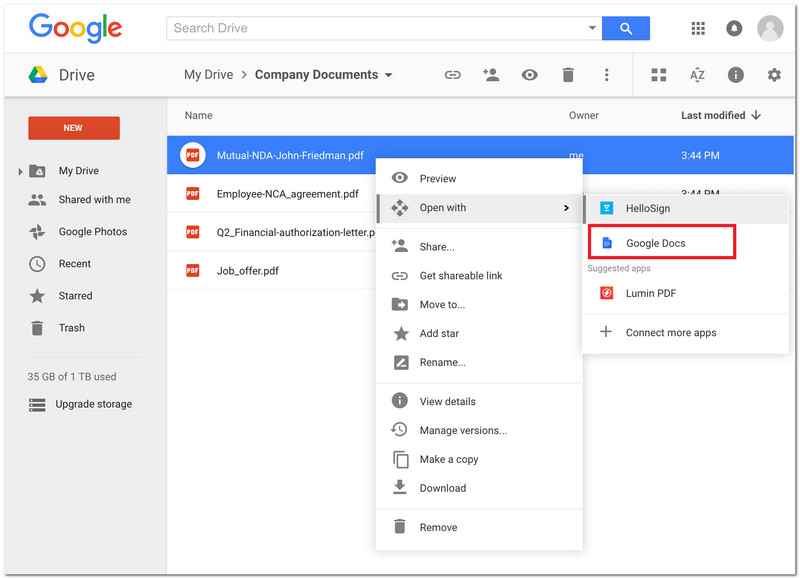Viewport: 800px width, 579px height.
Task: Show the view details info icon
Action: pos(736,75)
